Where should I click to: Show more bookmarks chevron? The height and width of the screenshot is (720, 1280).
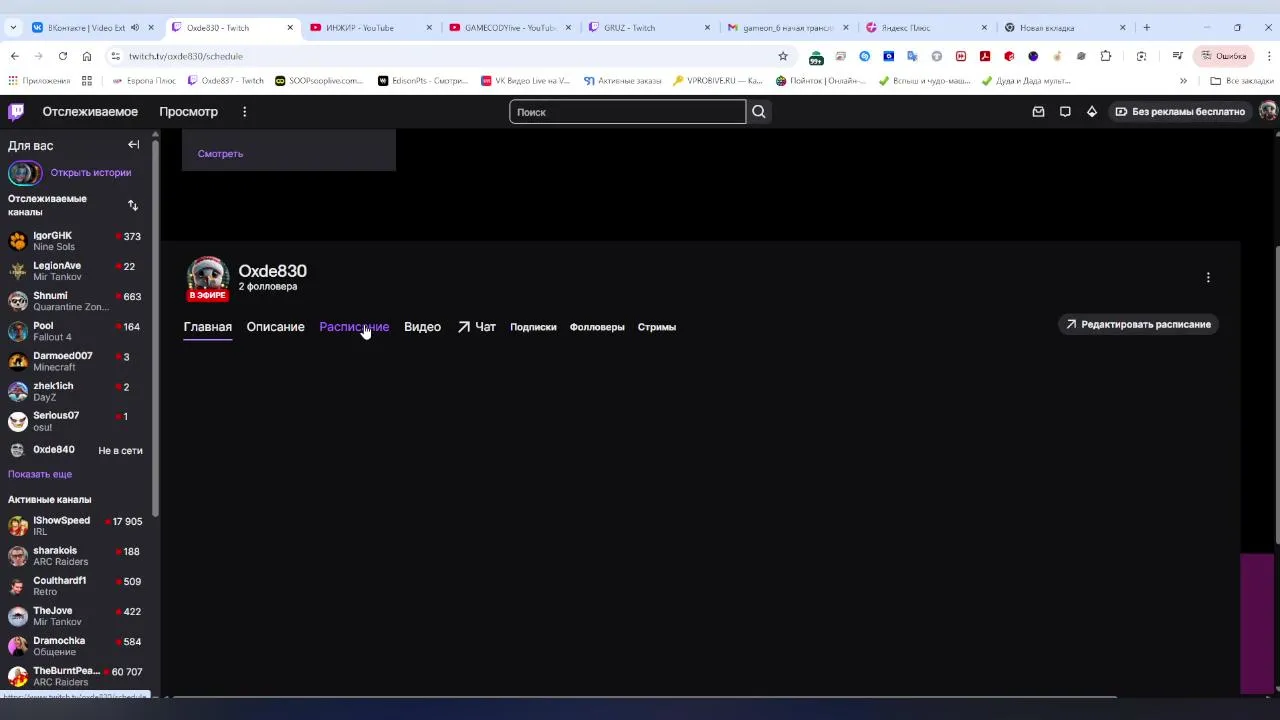click(1183, 81)
